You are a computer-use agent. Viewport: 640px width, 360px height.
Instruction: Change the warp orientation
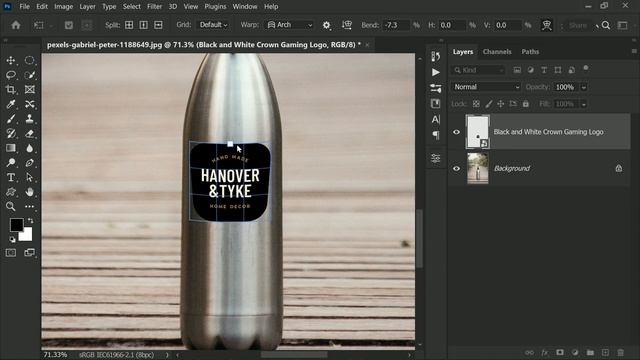[x=347, y=25]
